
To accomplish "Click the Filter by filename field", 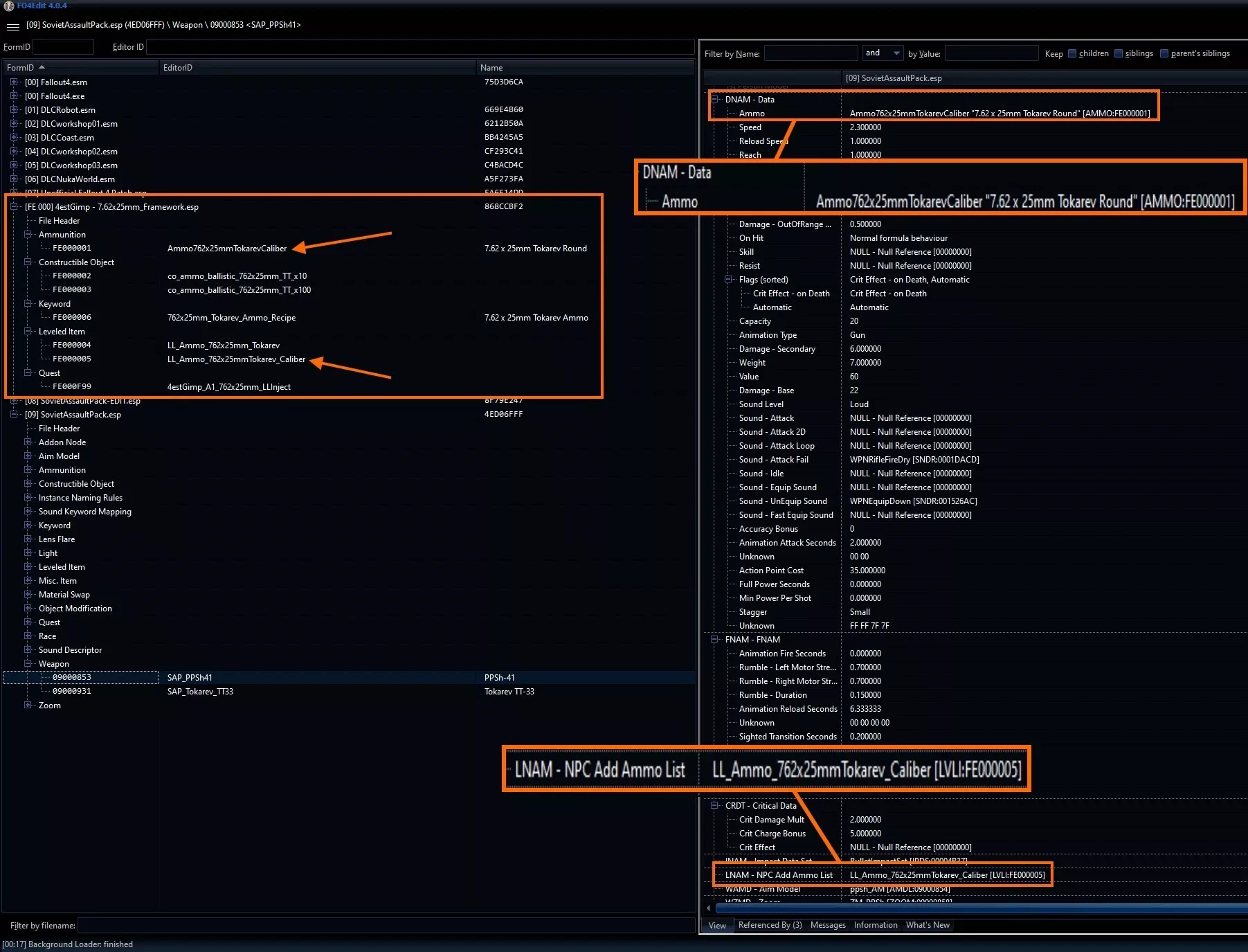I will click(x=386, y=925).
